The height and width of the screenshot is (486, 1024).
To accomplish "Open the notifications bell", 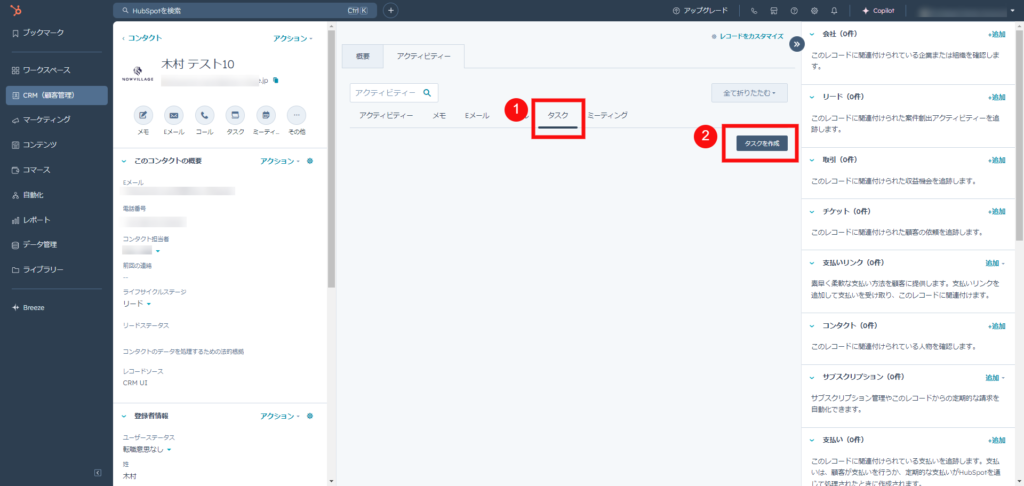I will pyautogui.click(x=834, y=10).
